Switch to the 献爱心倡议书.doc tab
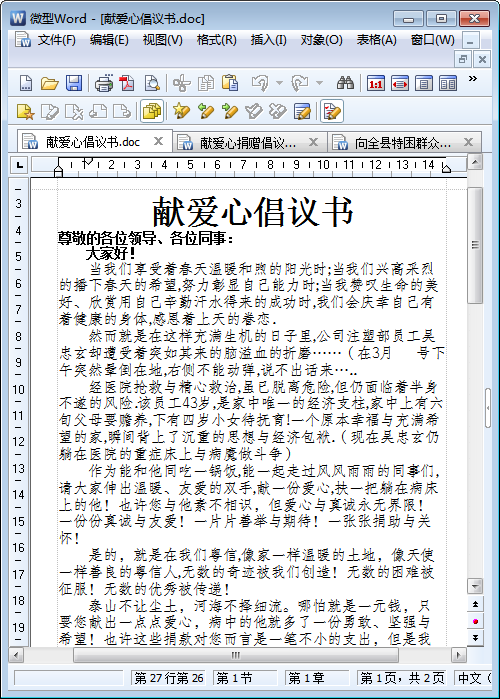The height and width of the screenshot is (699, 500). pyautogui.click(x=93, y=142)
